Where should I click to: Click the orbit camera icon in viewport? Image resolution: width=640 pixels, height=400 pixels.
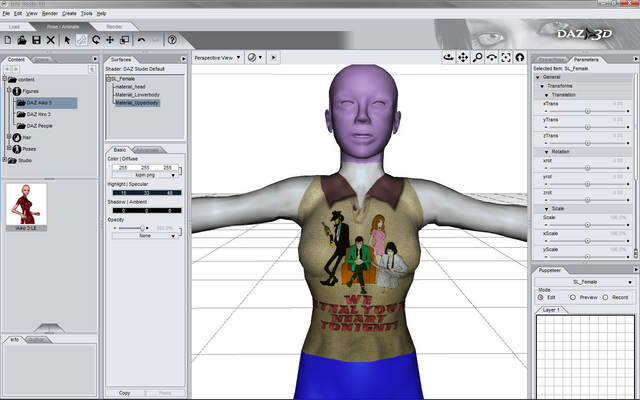pyautogui.click(x=449, y=58)
